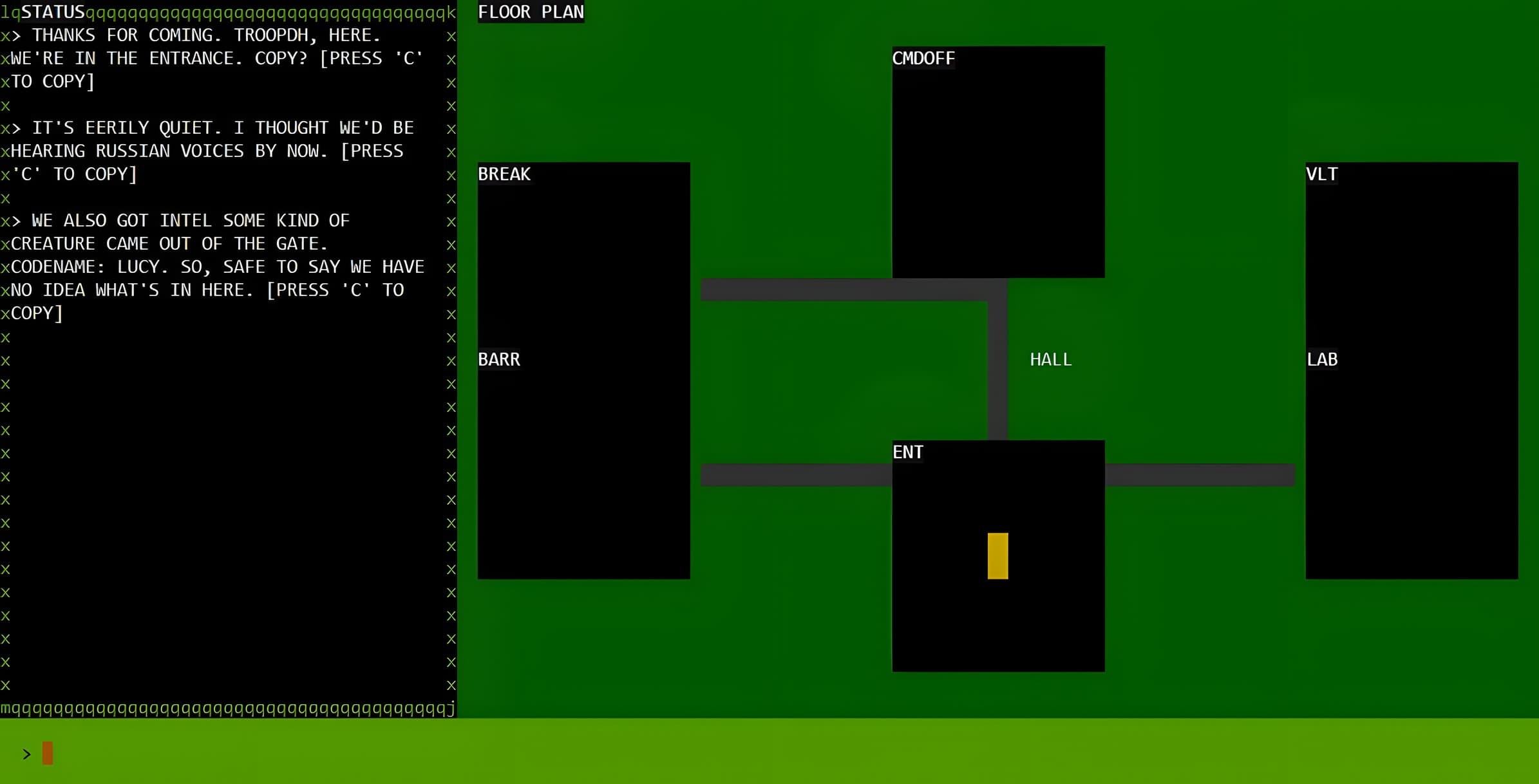Click the VLT room label
This screenshot has height=784, width=1539.
(1322, 174)
